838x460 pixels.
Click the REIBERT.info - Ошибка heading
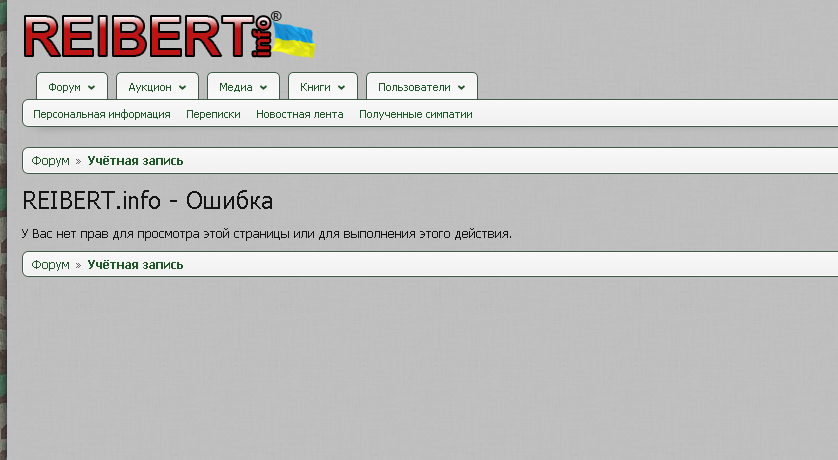point(148,201)
